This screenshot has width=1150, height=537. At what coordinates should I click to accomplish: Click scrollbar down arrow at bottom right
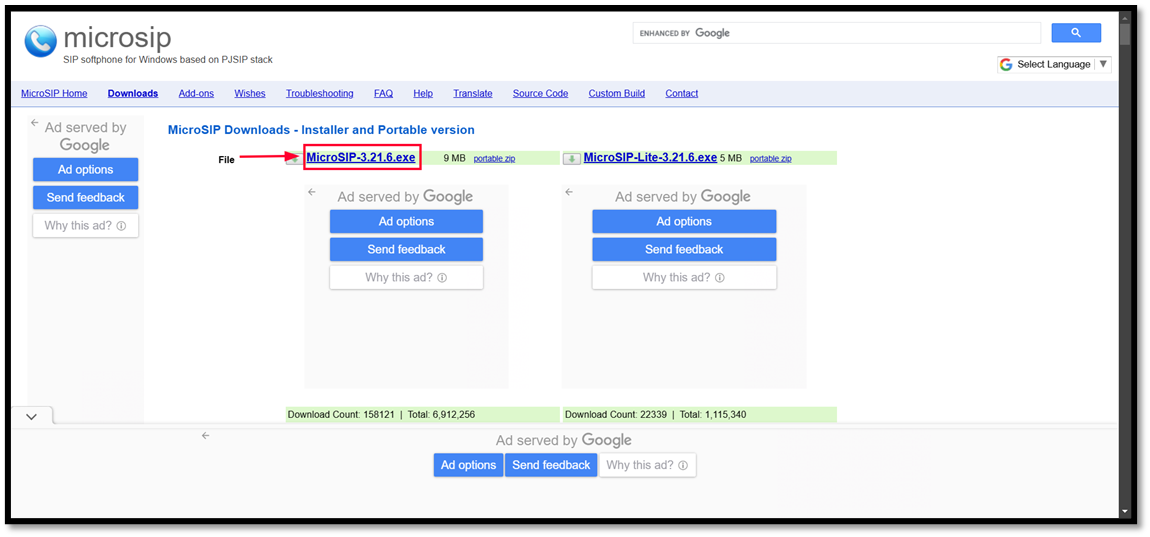[x=1124, y=510]
